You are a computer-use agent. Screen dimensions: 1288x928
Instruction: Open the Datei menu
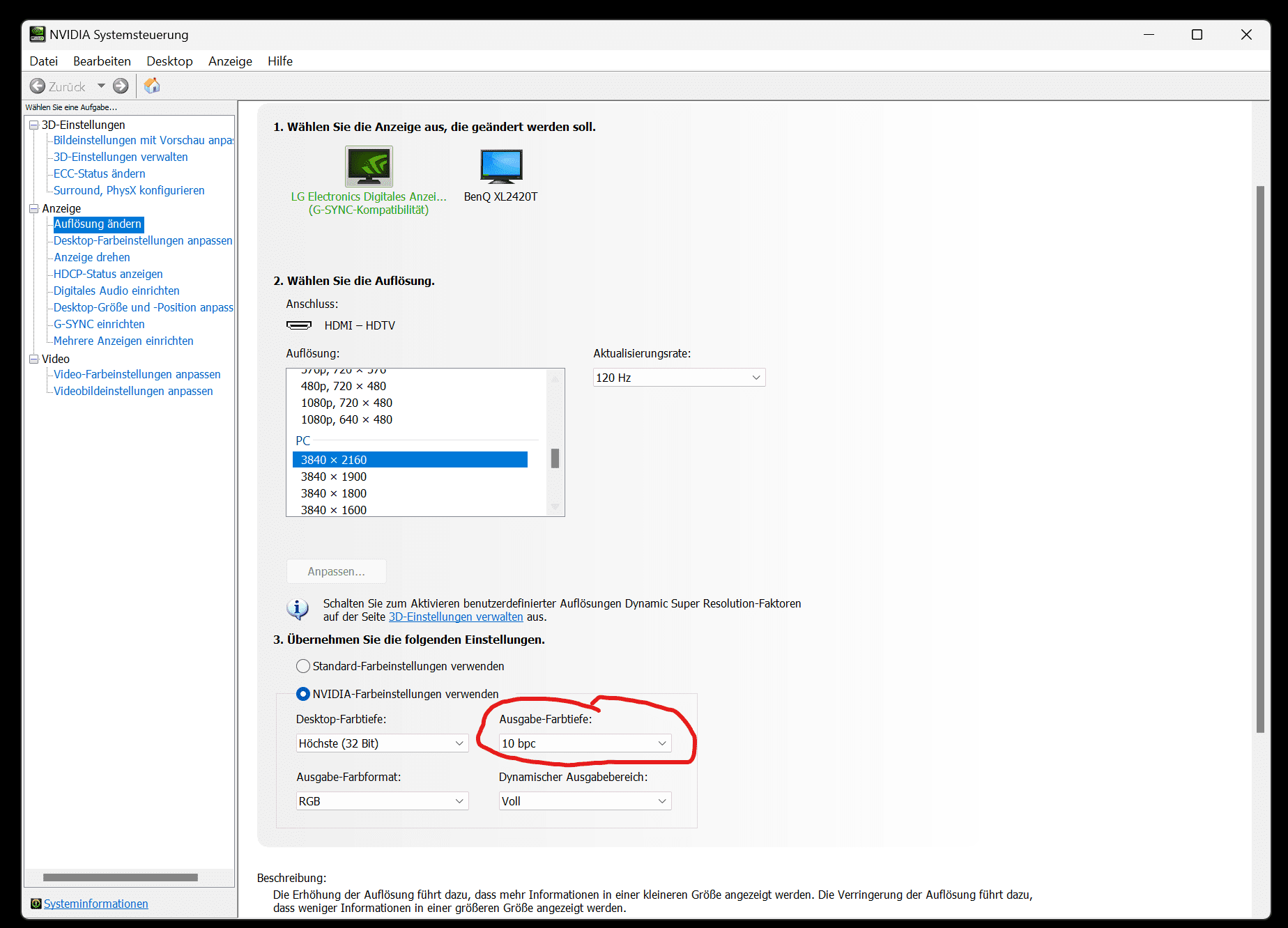tap(43, 61)
